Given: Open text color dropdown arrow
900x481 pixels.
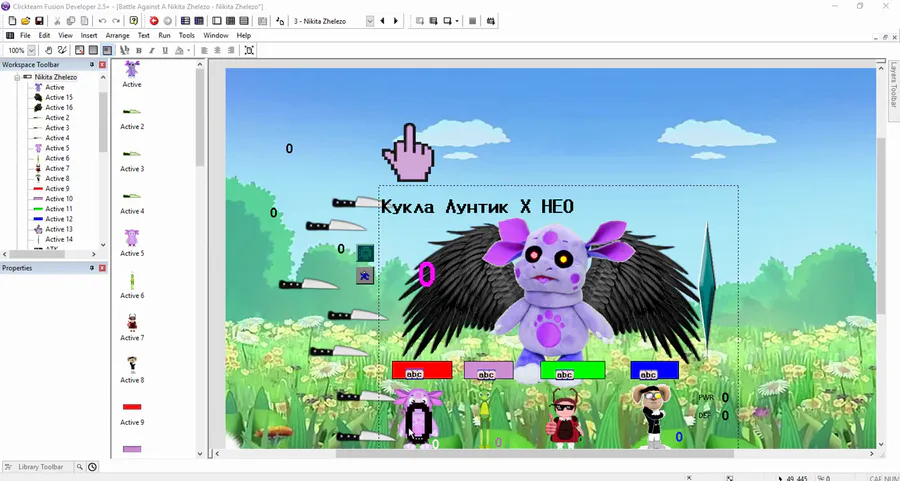Looking at the screenshot, I should click(188, 50).
